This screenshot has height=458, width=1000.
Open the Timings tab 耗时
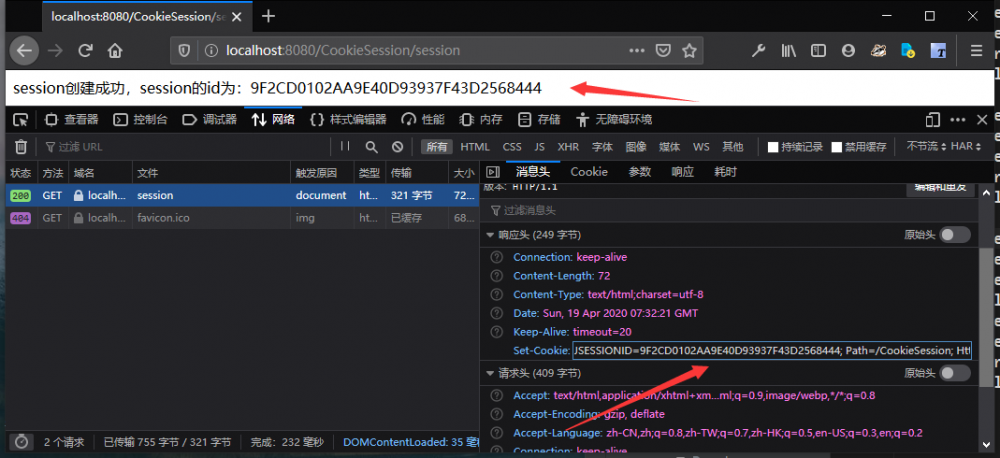726,172
